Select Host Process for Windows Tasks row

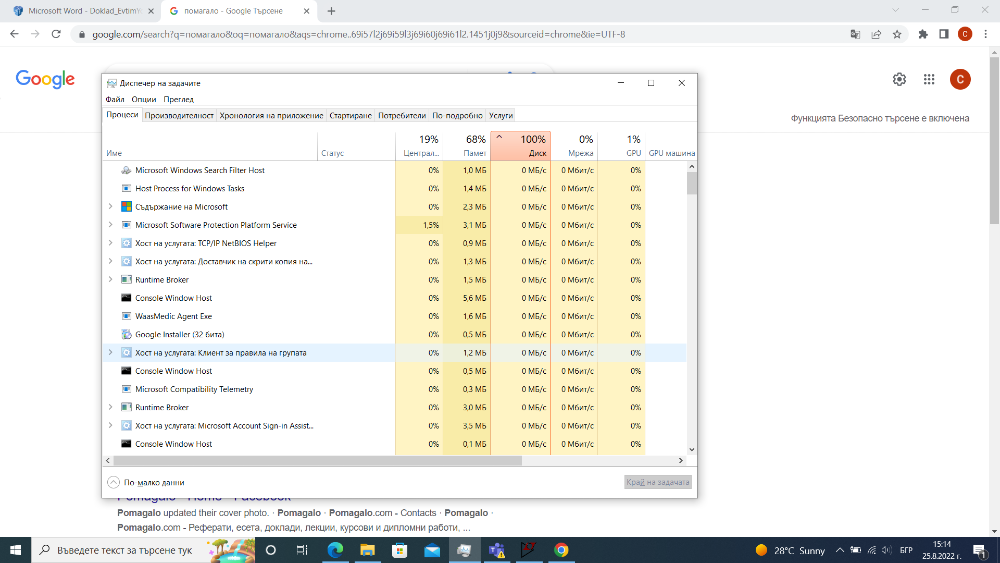point(394,189)
